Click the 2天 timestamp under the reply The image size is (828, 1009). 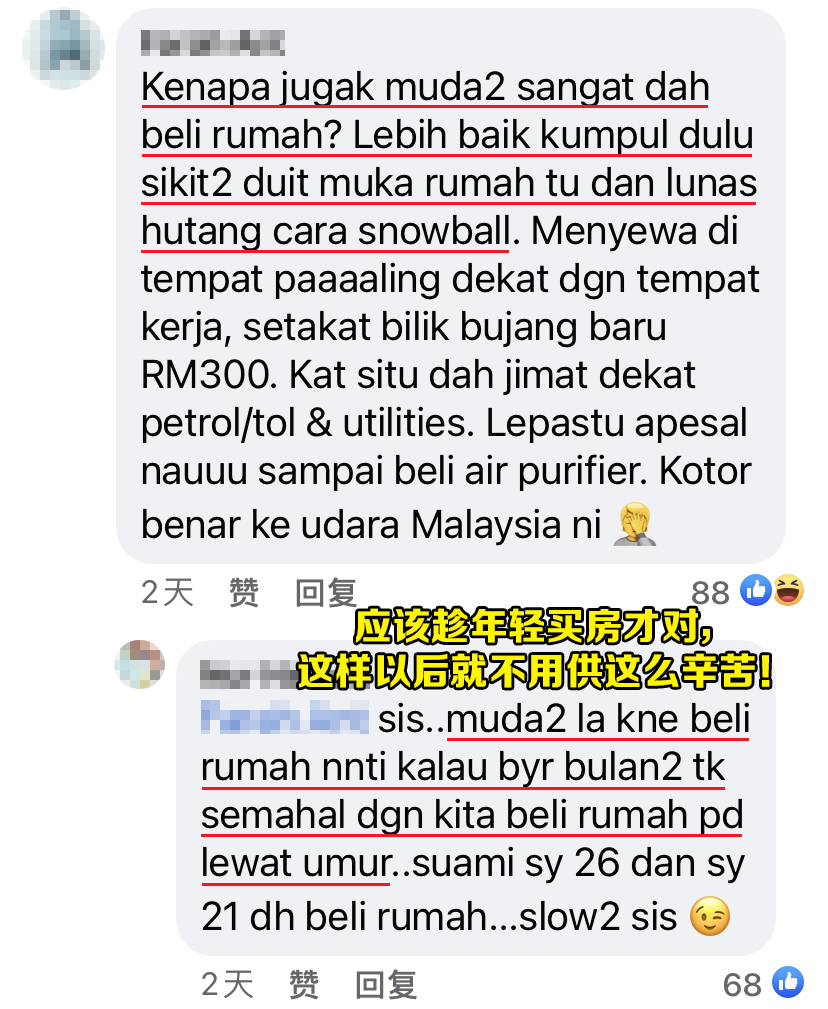227,985
